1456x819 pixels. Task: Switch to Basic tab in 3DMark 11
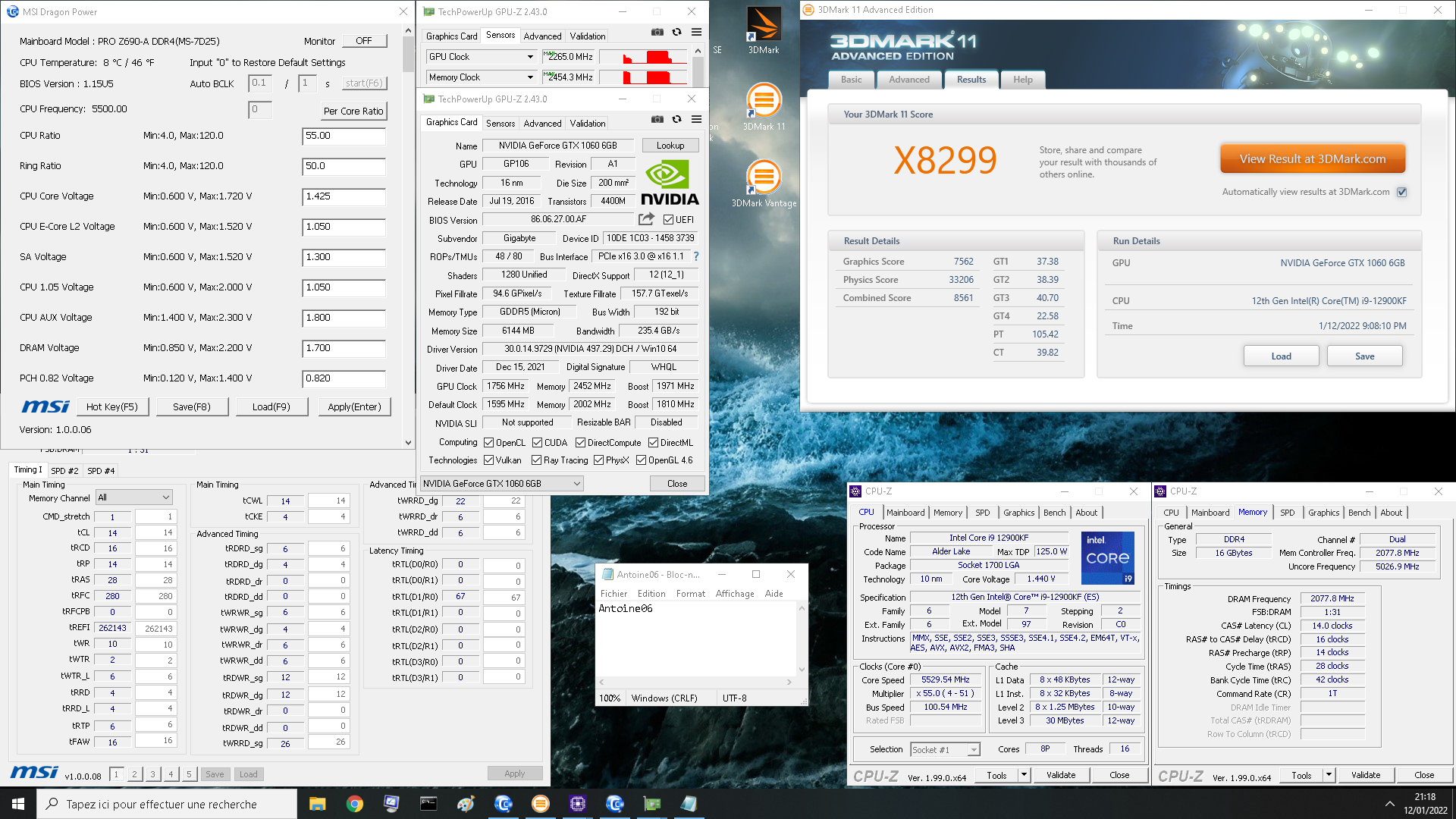(x=851, y=80)
